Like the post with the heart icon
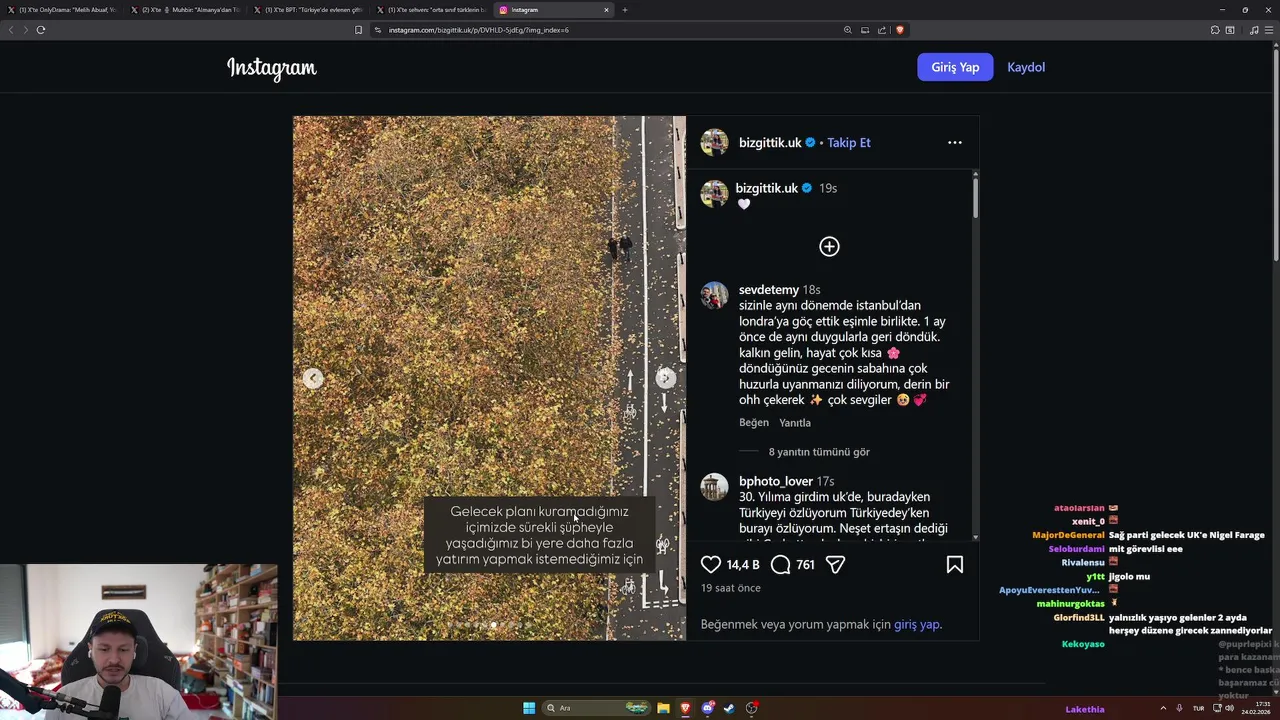The height and width of the screenshot is (720, 1280). [711, 565]
